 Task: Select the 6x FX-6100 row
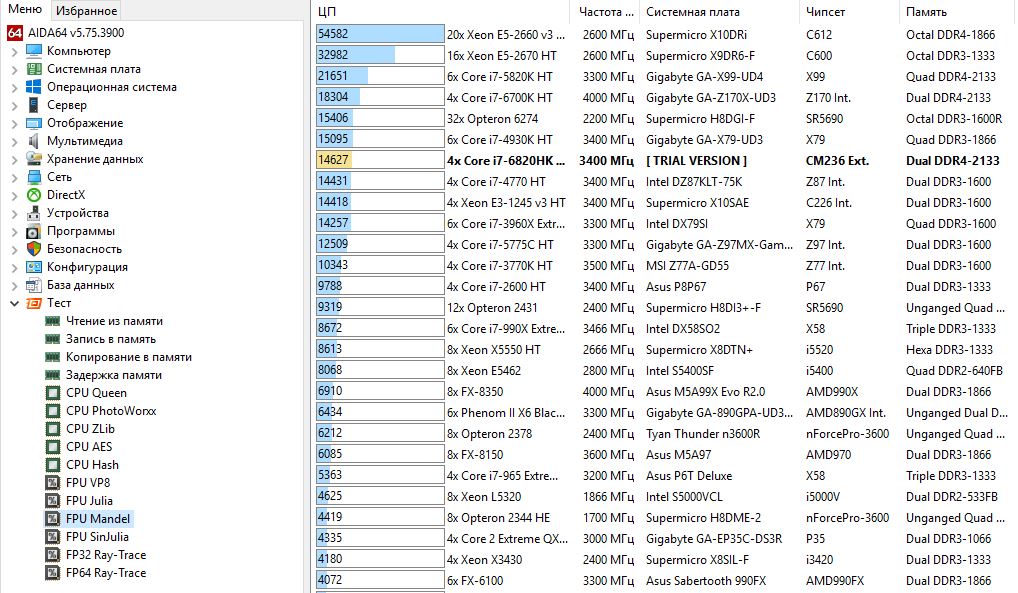tap(665, 581)
